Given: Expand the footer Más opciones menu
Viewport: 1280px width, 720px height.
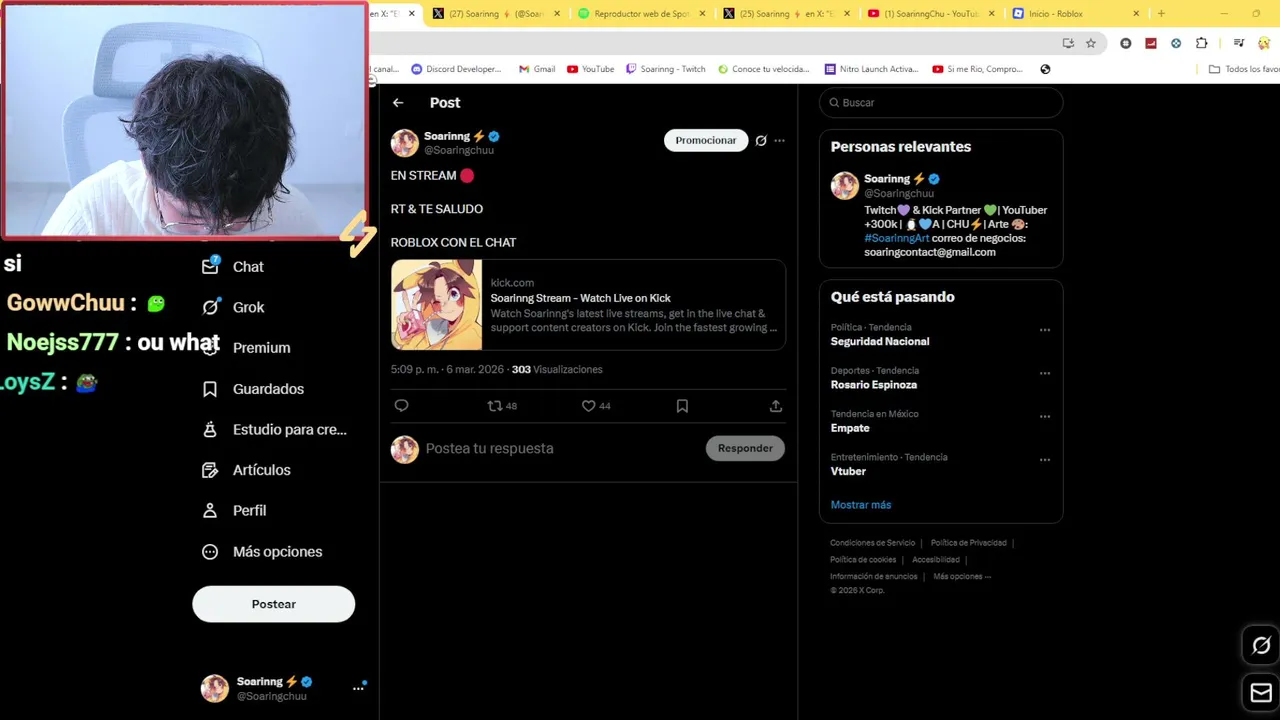Looking at the screenshot, I should (x=962, y=577).
